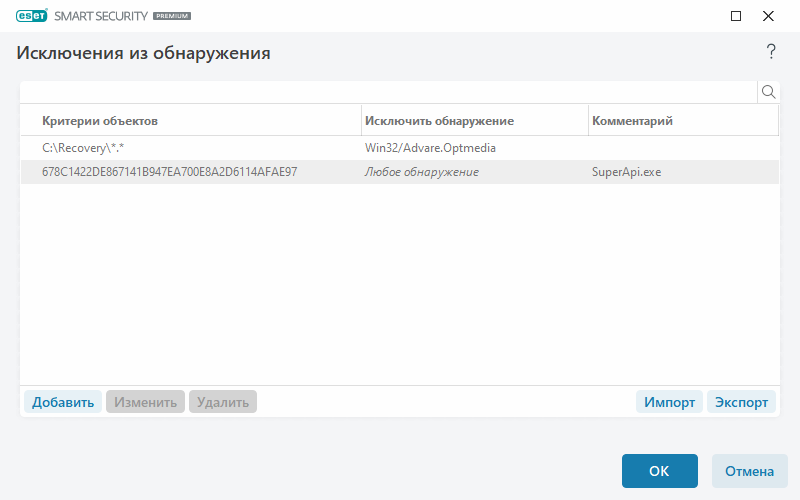The height and width of the screenshot is (500, 800).
Task: Click Win32/Advare.Optmedia detection cell
Action: click(x=430, y=148)
